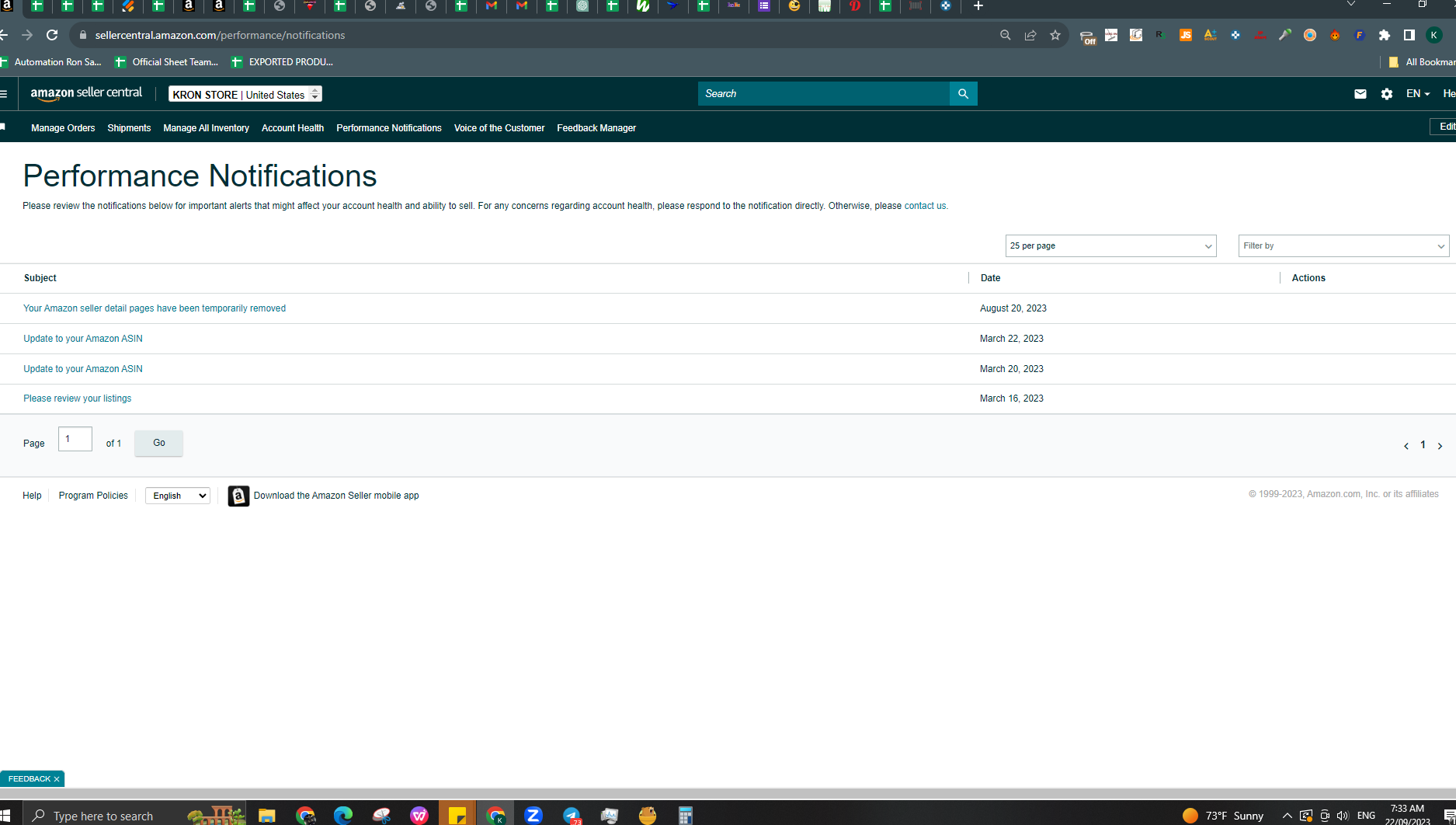The width and height of the screenshot is (1456, 825).
Task: Open the Windows Start menu
Action: [5, 815]
